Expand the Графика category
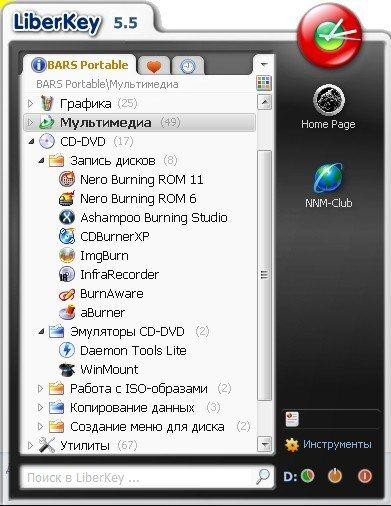This screenshot has height=506, width=391. (x=30, y=103)
